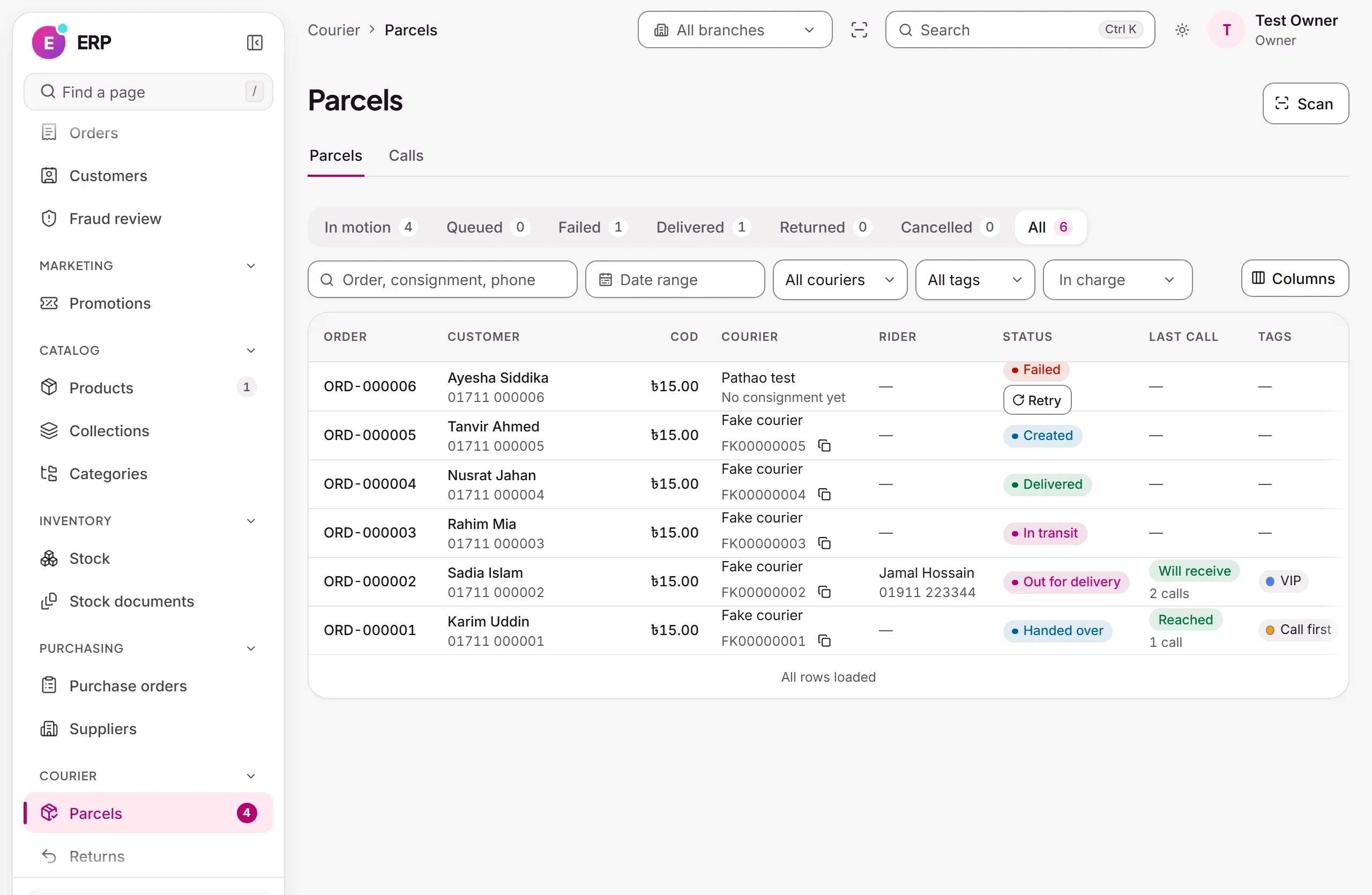
Task: Click Courier in the breadcrumb
Action: point(333,30)
